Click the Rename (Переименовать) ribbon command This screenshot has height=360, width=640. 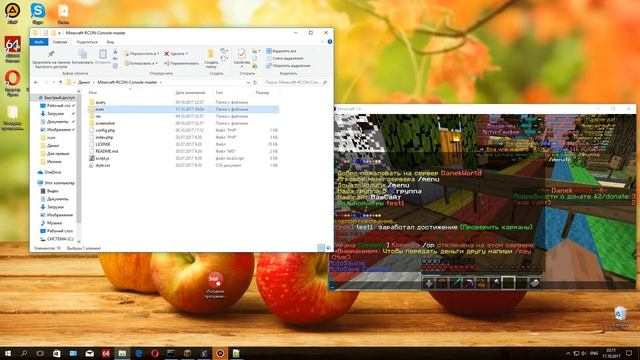(x=181, y=63)
